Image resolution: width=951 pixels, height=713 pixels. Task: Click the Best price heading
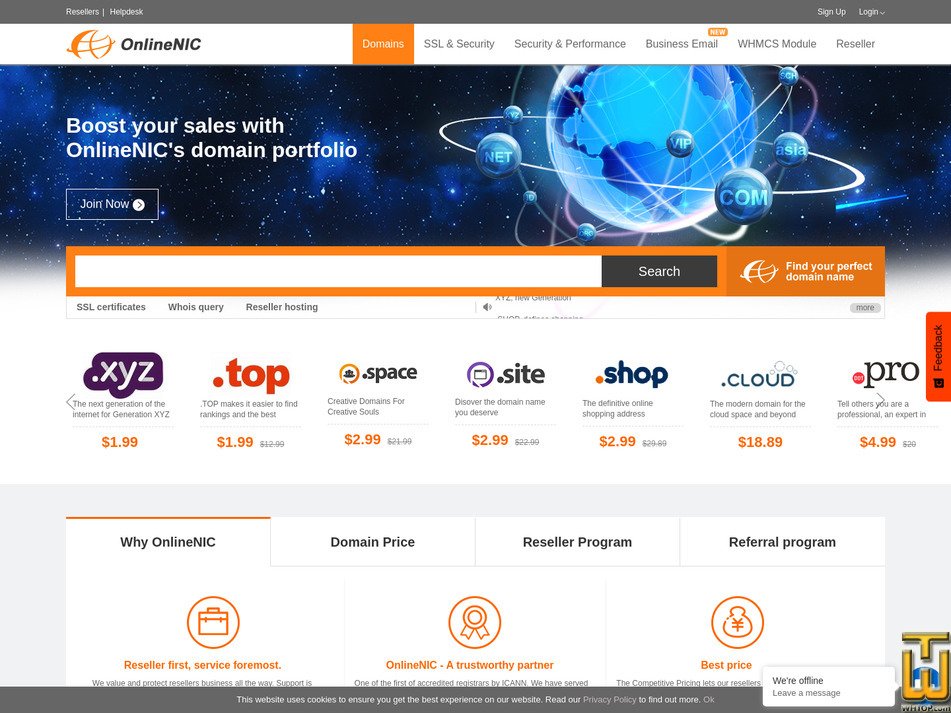click(726, 665)
